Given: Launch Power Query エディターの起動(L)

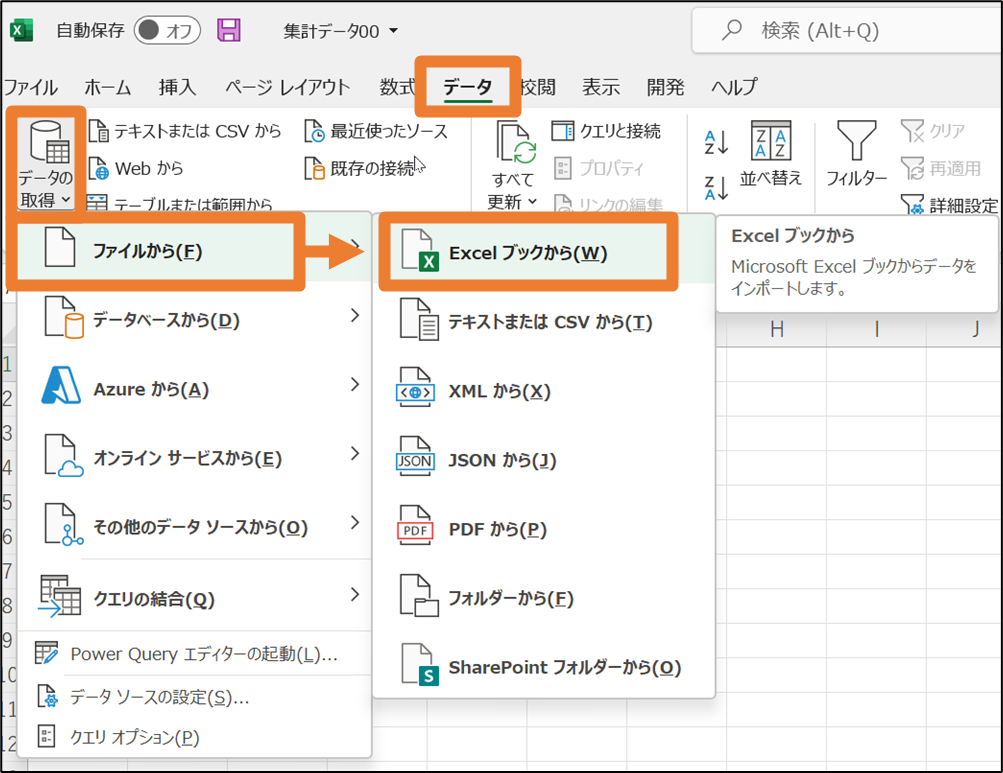Looking at the screenshot, I should 194,654.
